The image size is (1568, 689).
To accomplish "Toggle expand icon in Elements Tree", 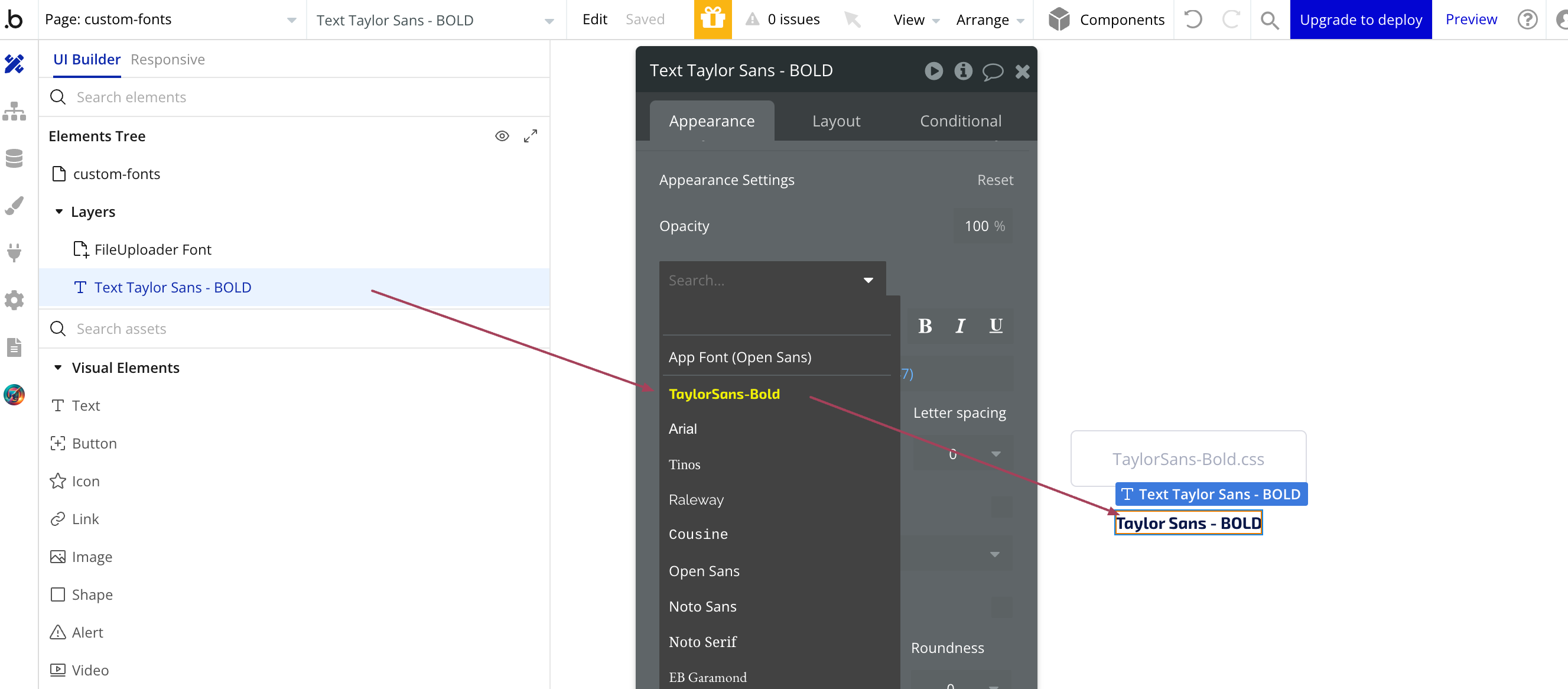I will pyautogui.click(x=531, y=136).
